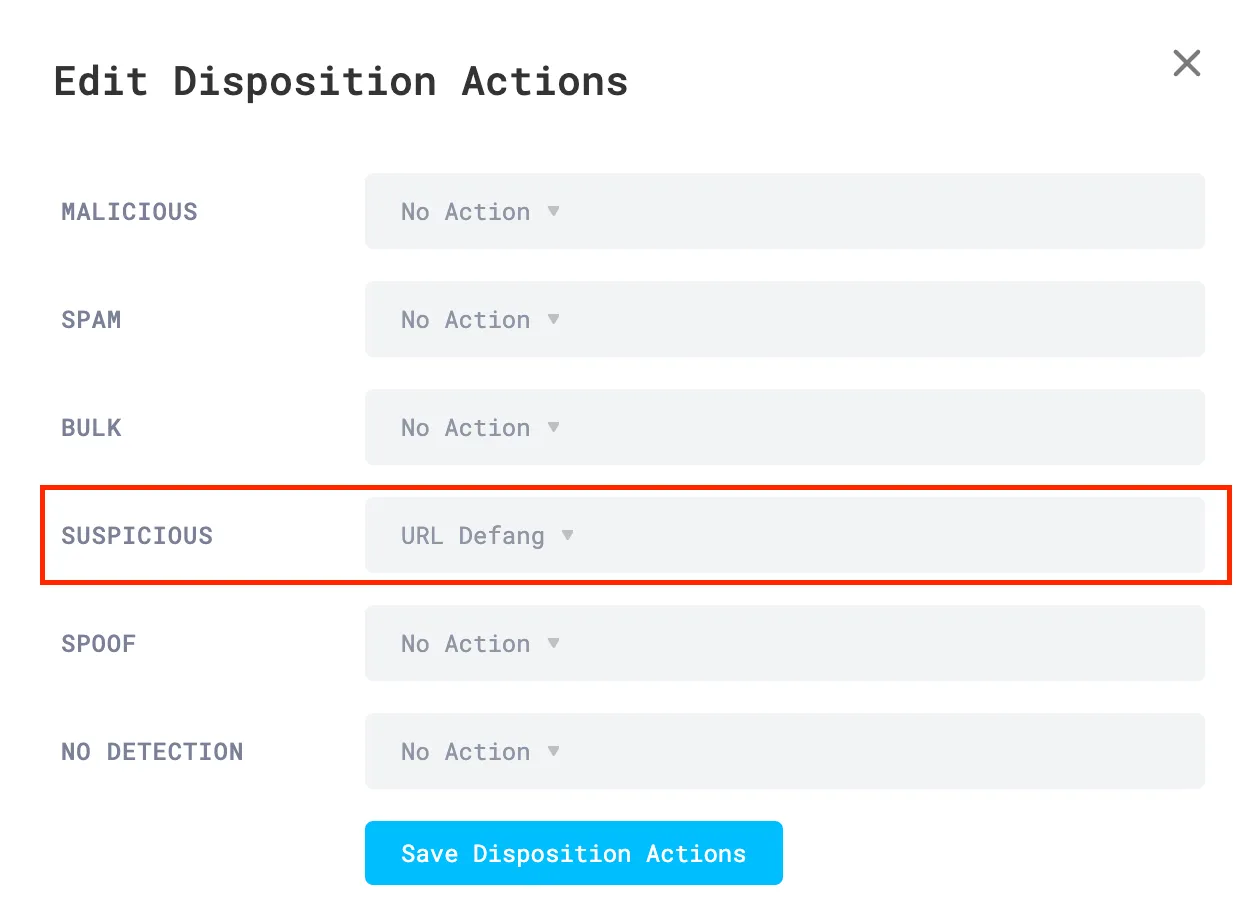Click the SUSPICIOUS row label
The width and height of the screenshot is (1259, 915).
tap(137, 535)
